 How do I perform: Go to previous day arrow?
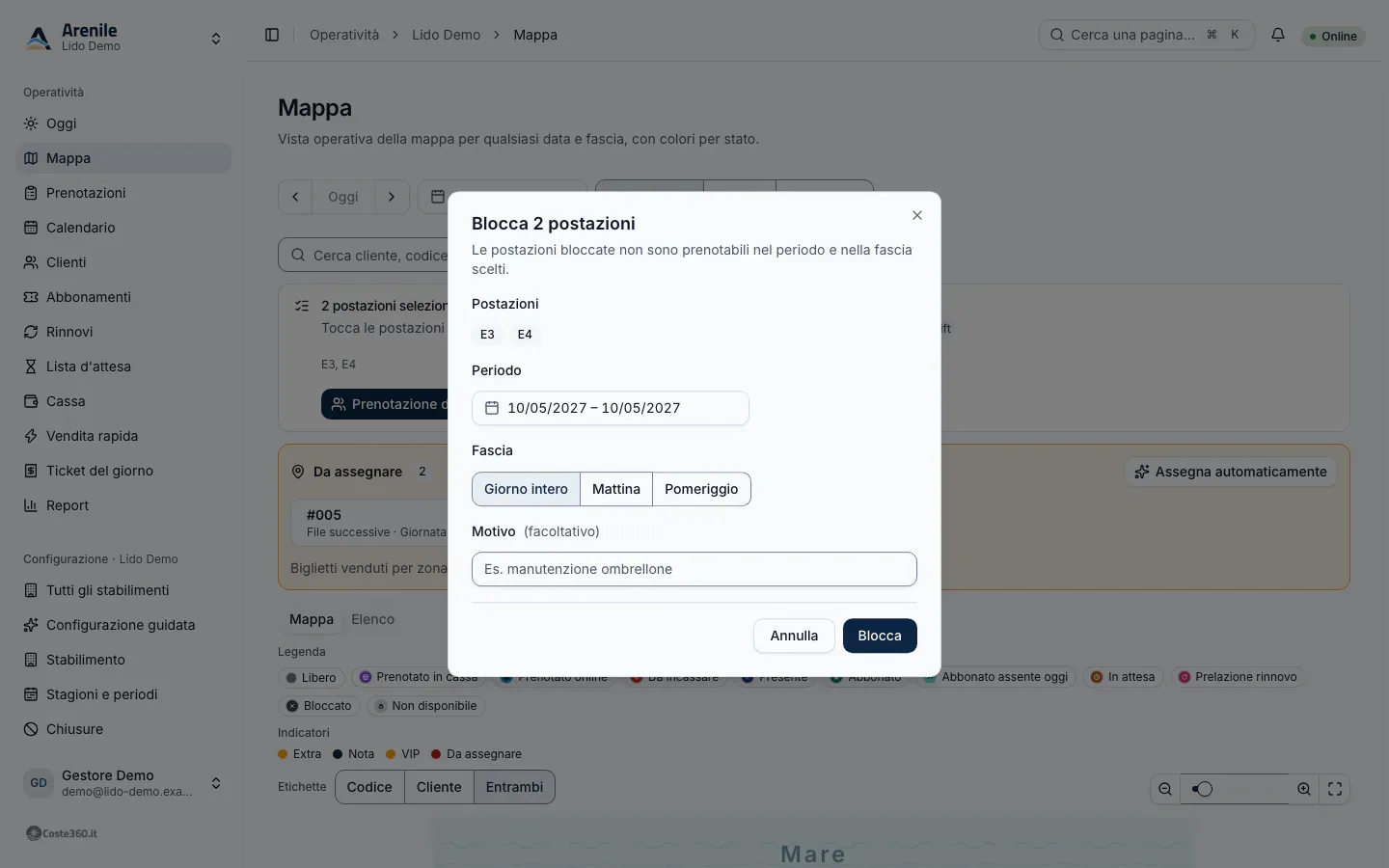(295, 197)
